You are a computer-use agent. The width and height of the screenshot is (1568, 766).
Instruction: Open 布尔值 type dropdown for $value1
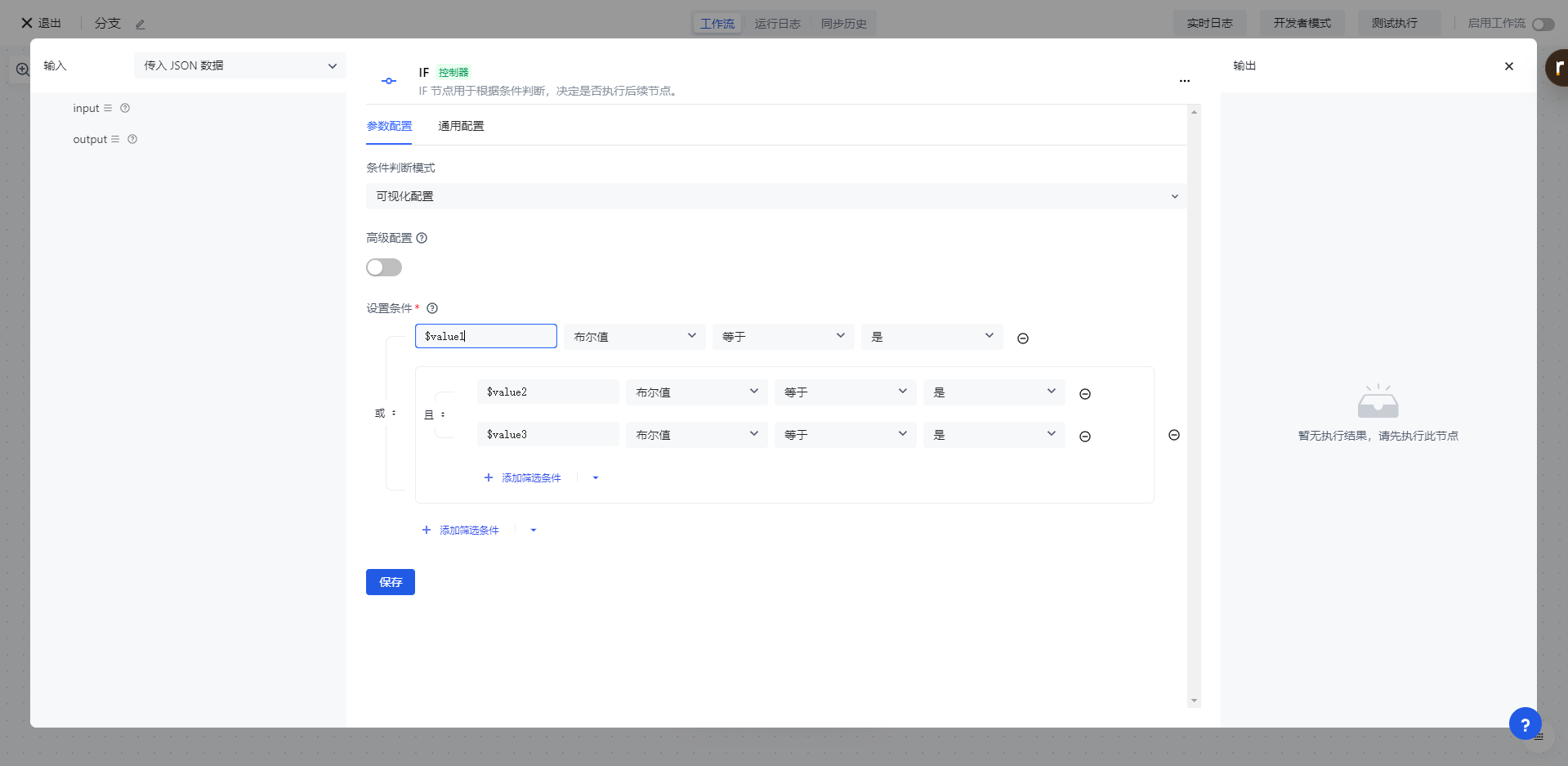click(634, 337)
